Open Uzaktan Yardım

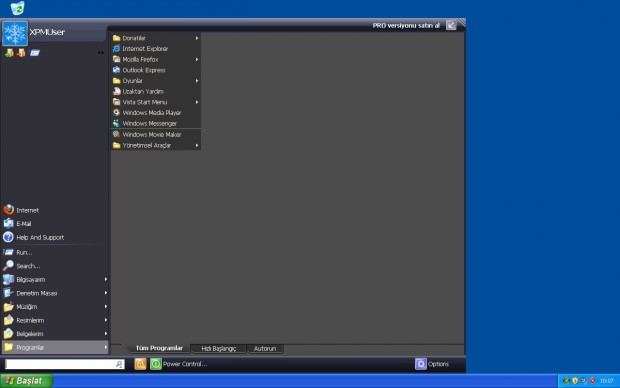[156, 91]
